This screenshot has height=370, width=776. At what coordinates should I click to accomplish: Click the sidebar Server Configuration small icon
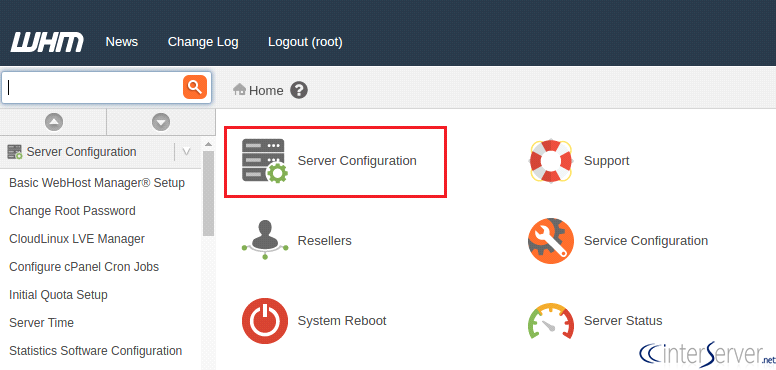click(15, 152)
